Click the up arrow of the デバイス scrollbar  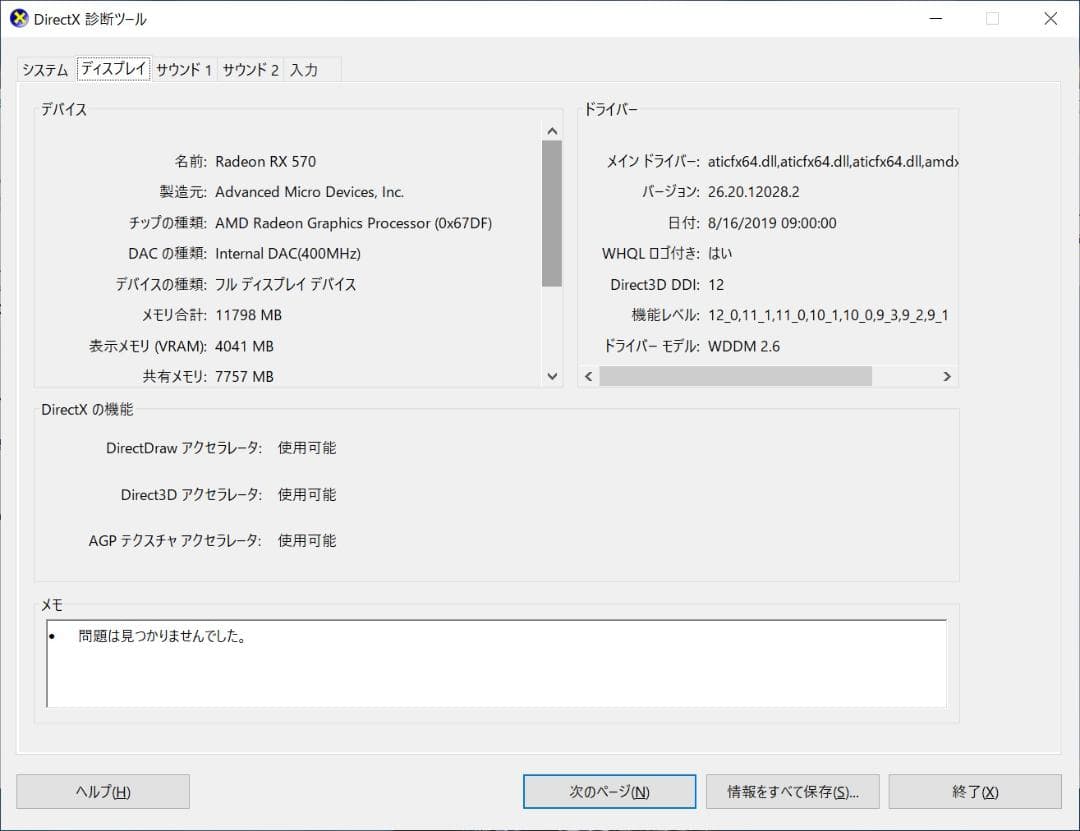click(552, 129)
